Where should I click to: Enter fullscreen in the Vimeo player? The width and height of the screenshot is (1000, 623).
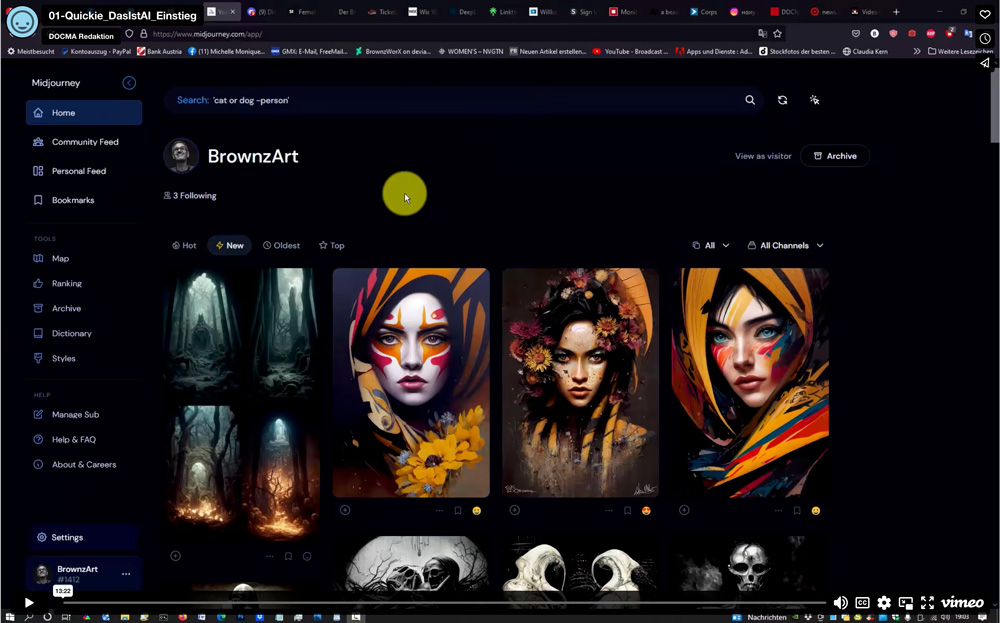coord(927,603)
